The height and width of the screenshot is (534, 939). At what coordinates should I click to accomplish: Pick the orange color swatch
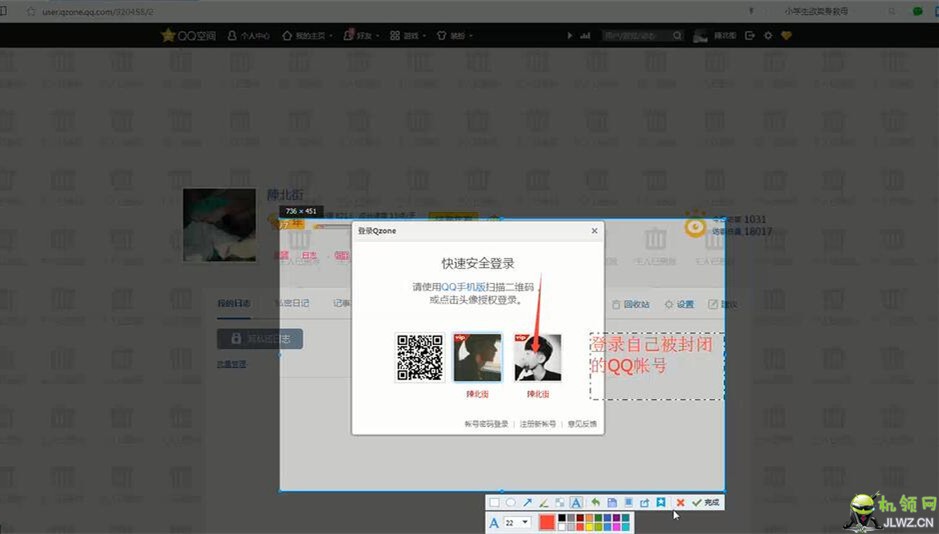click(589, 518)
